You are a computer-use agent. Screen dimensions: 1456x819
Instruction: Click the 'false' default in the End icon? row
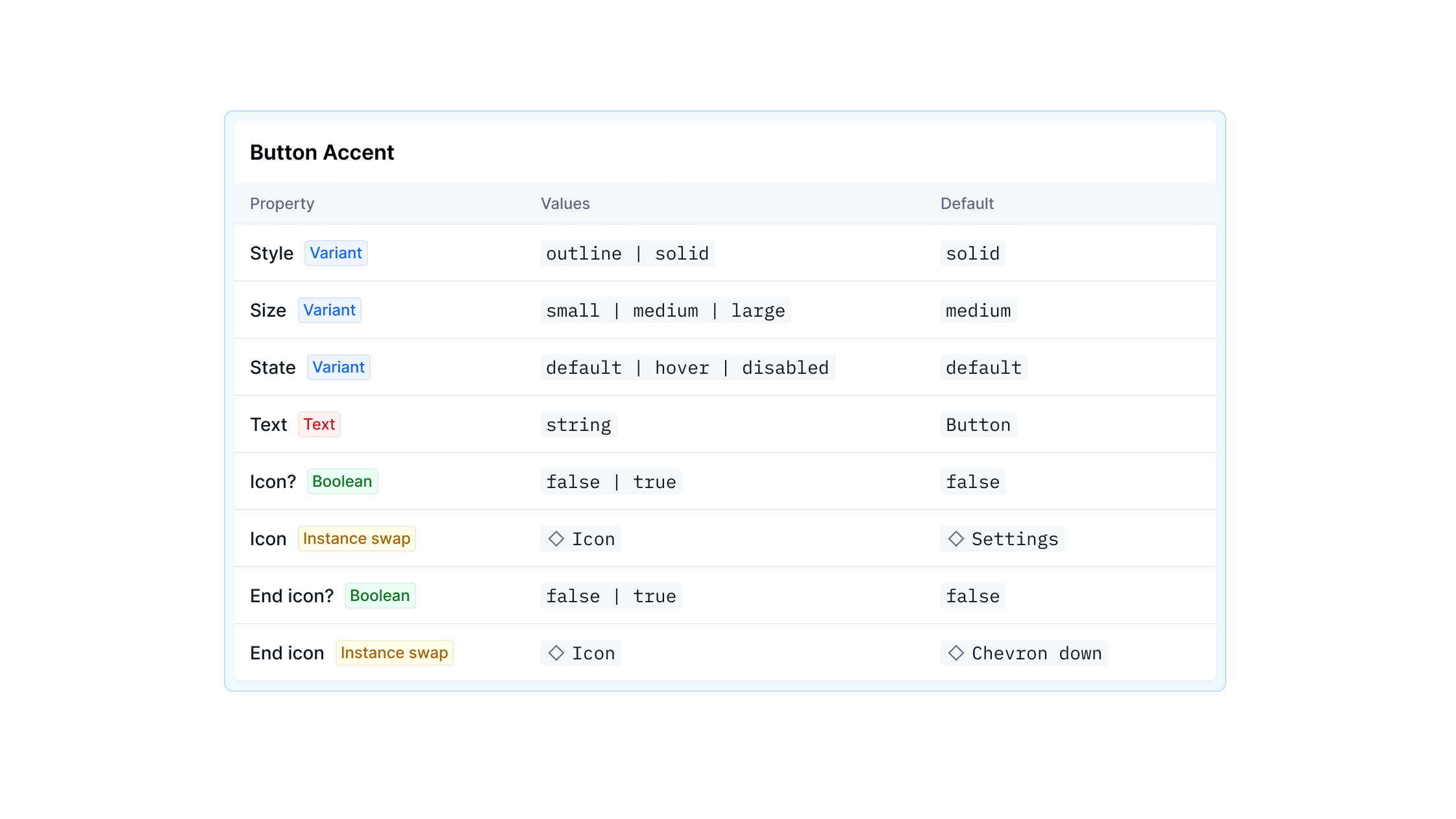point(972,596)
